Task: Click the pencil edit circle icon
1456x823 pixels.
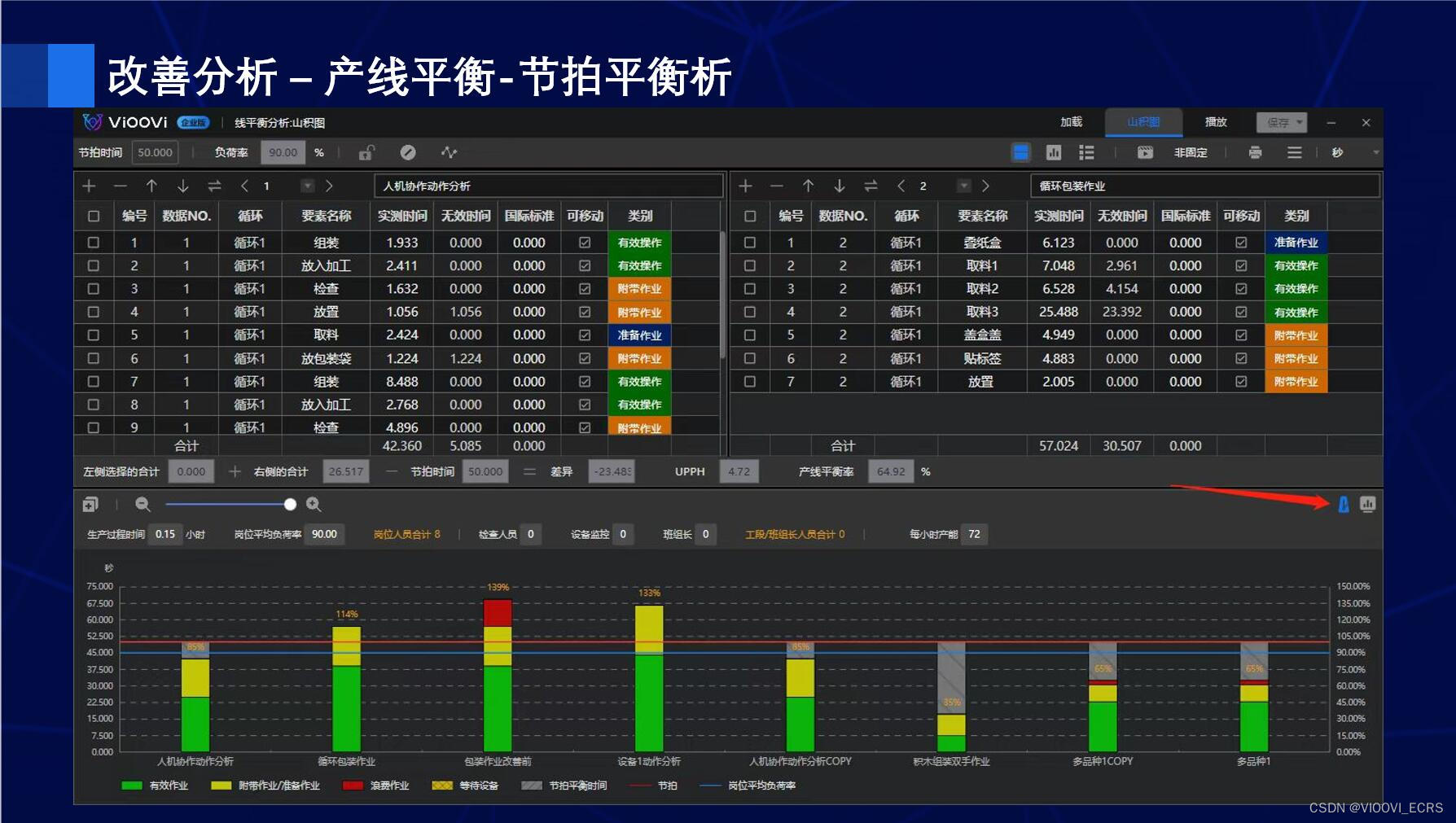Action: [408, 152]
